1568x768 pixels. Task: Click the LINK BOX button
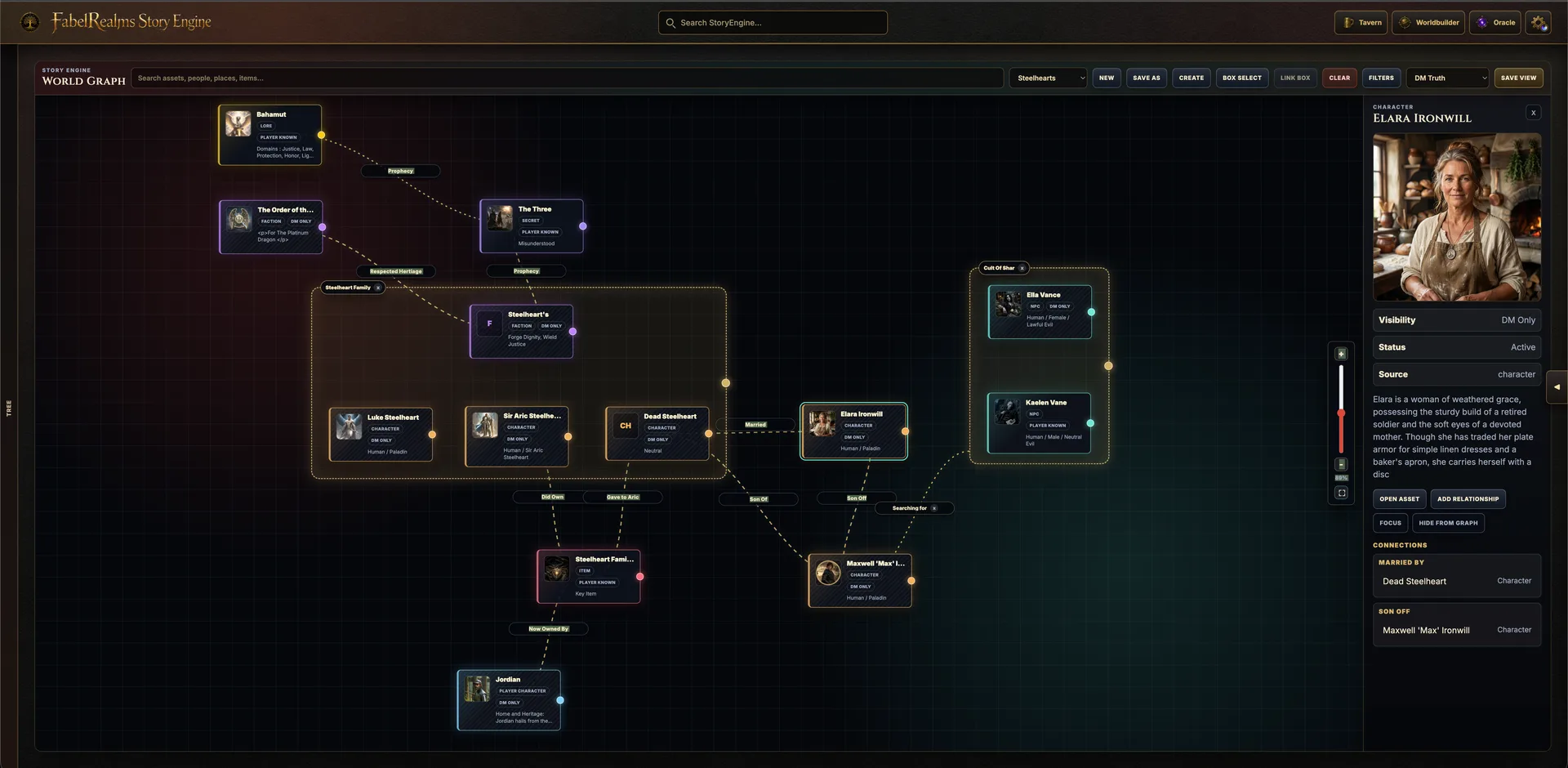1295,78
